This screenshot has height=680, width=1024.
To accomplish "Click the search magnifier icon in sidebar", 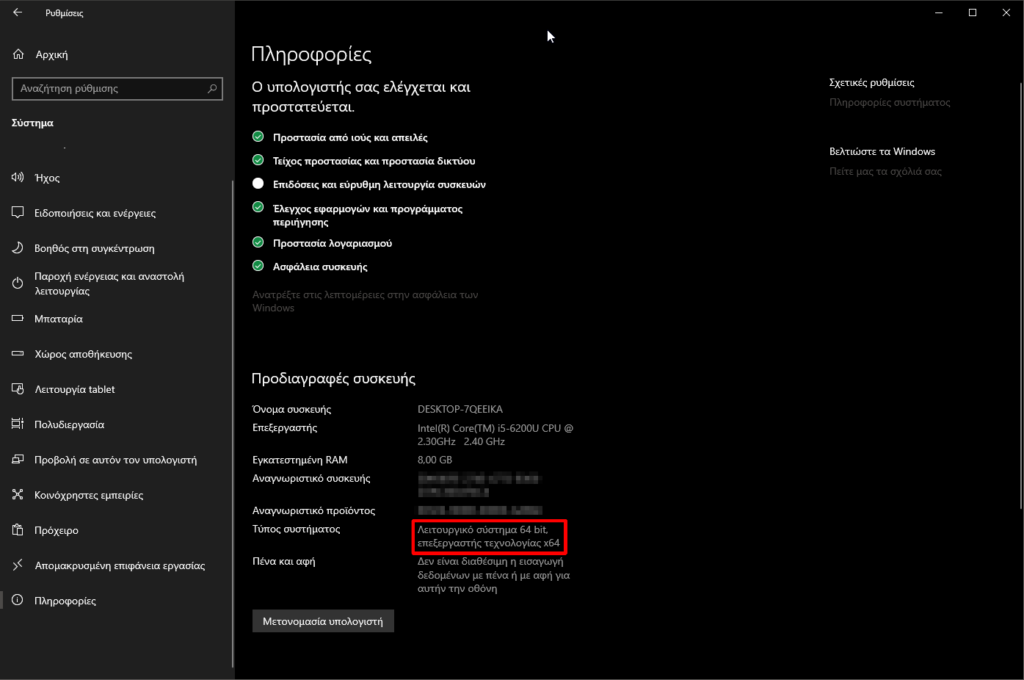I will pos(212,88).
